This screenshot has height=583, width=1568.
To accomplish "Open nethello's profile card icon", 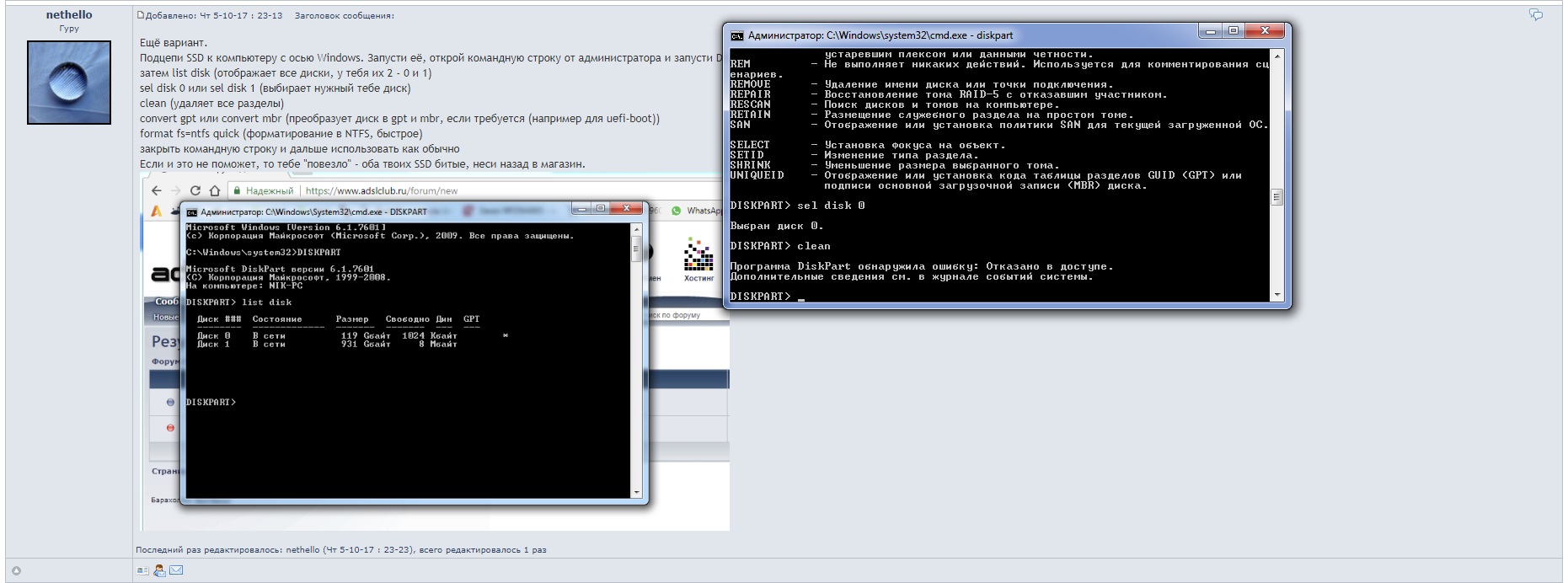I will tap(142, 570).
